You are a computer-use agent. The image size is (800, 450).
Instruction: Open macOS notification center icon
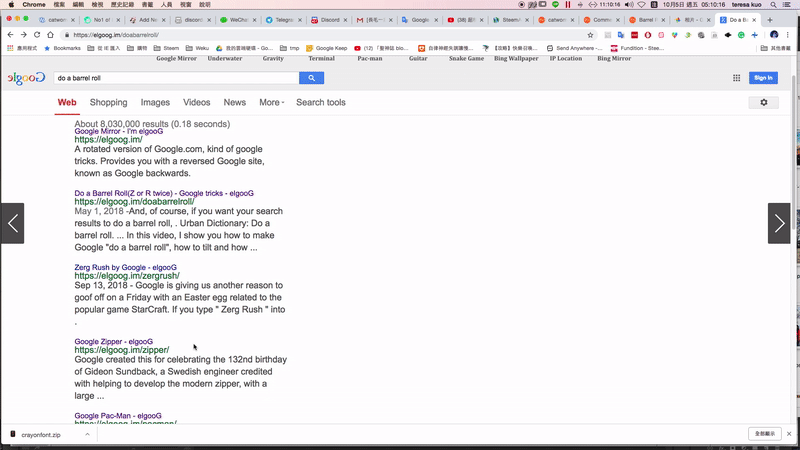[x=787, y=5]
